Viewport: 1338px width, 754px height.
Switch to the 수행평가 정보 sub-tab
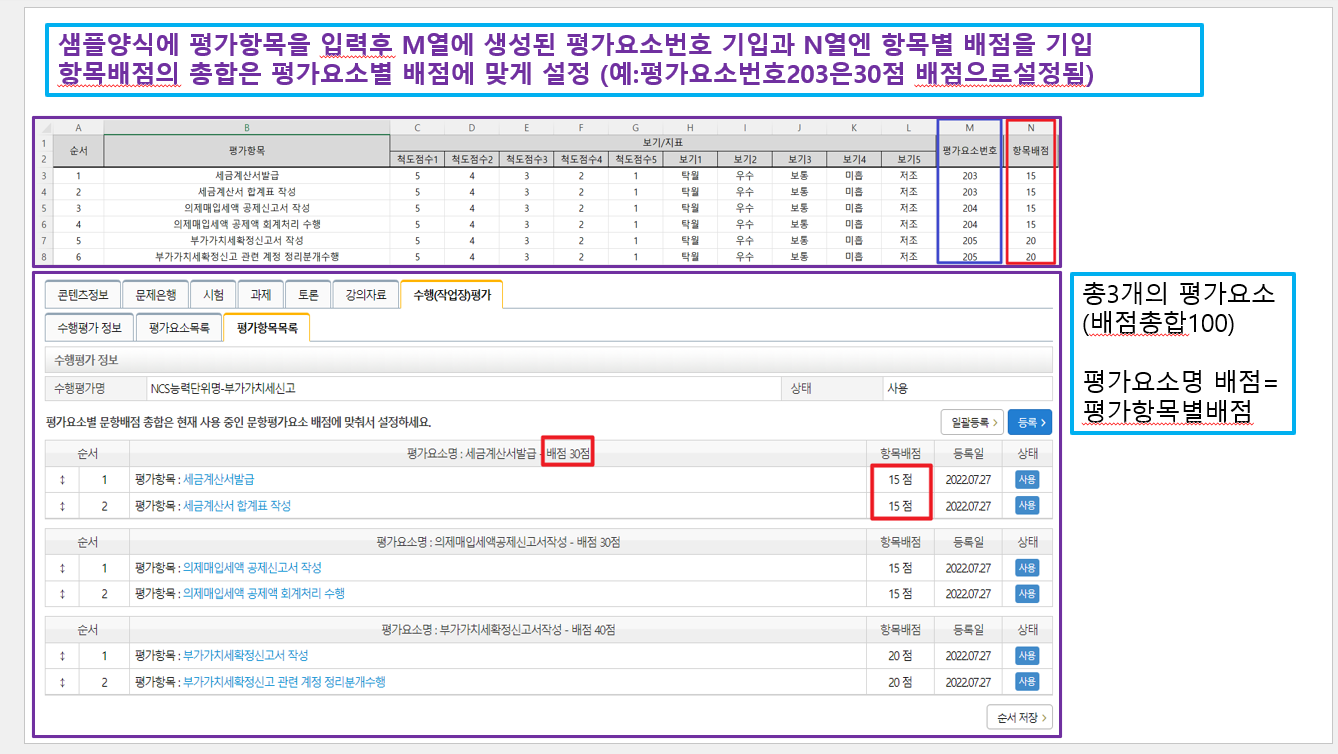click(x=89, y=327)
